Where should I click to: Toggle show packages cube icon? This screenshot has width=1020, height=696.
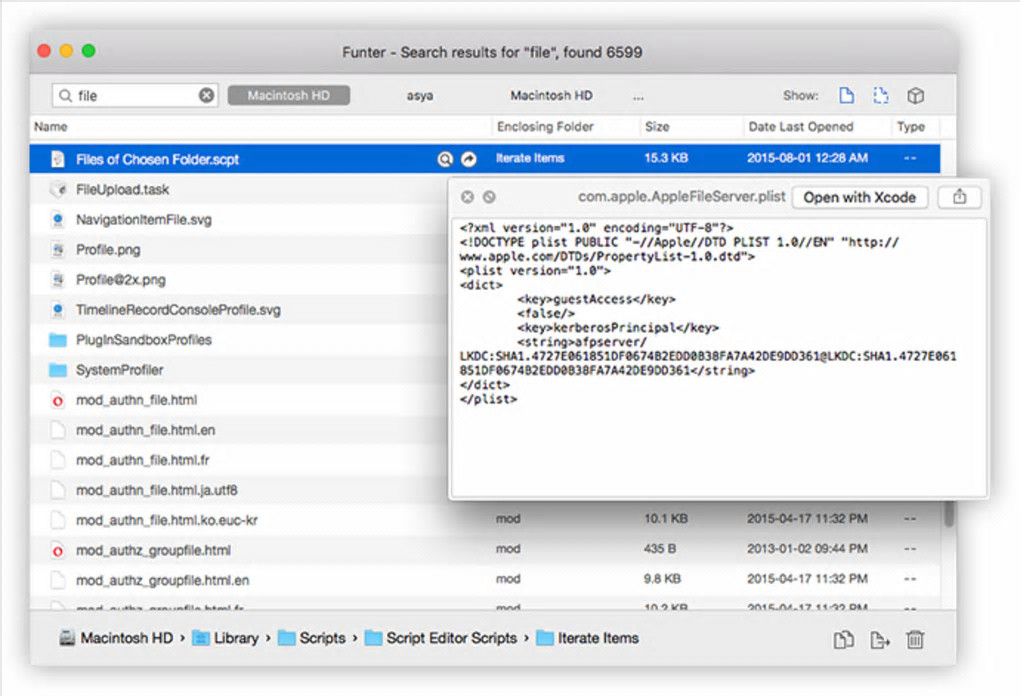(915, 96)
